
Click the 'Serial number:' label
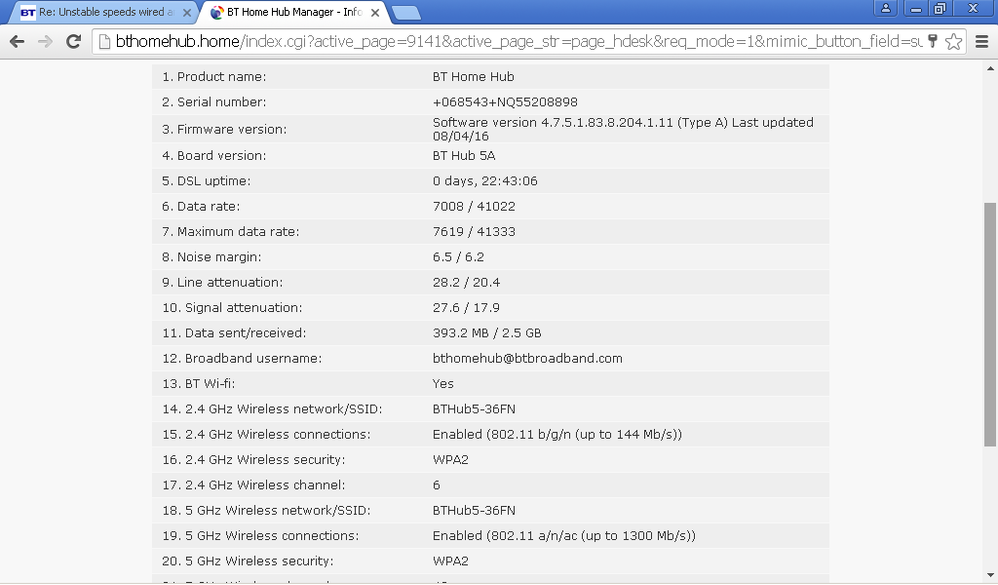(221, 102)
